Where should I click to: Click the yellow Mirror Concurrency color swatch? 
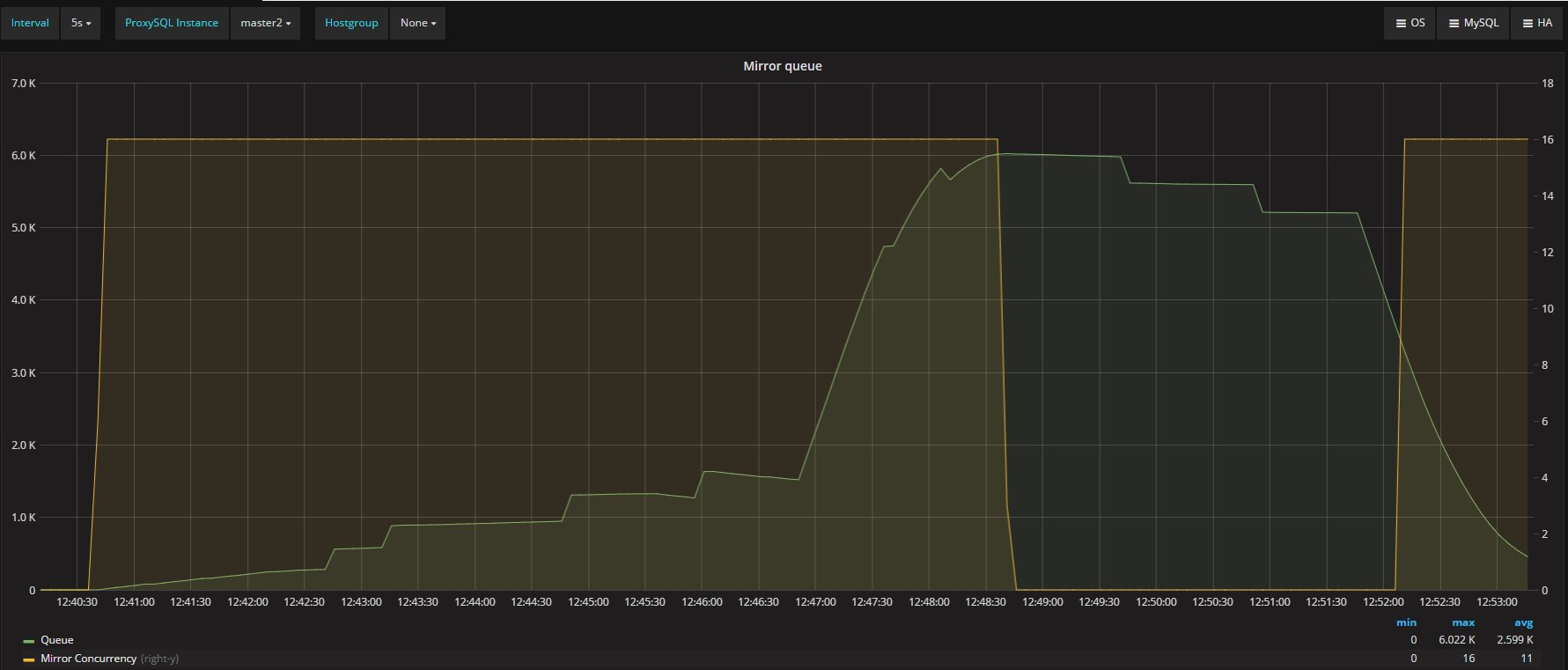(x=29, y=659)
